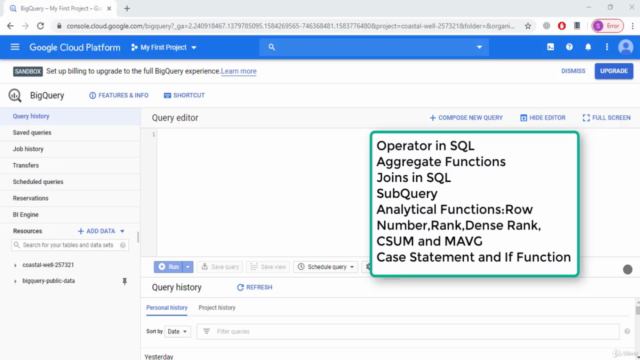Click the Save view button
Image resolution: width=640 pixels, height=360 pixels.
pos(268,267)
